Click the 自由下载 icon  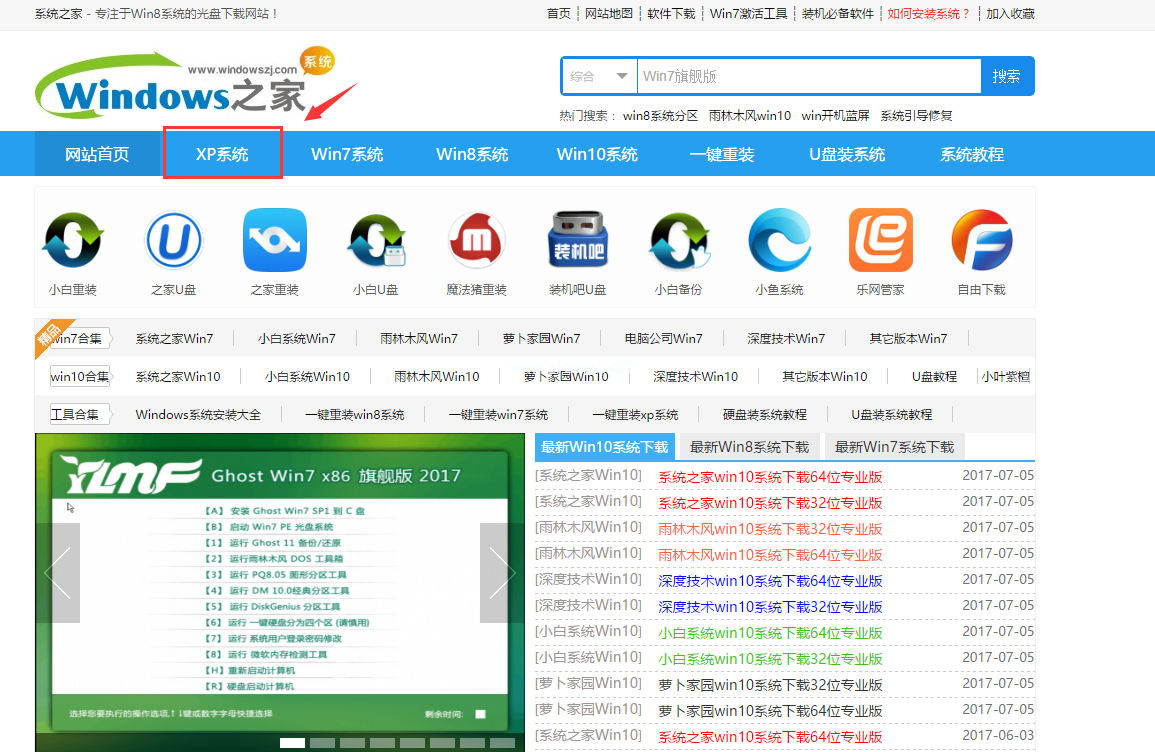click(982, 241)
